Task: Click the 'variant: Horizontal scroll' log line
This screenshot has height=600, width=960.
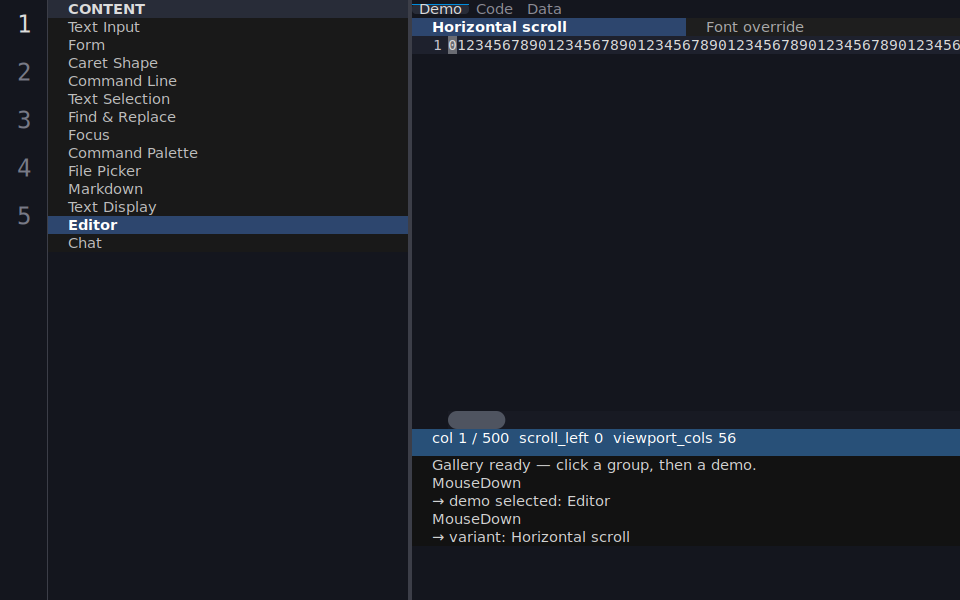Action: [531, 537]
